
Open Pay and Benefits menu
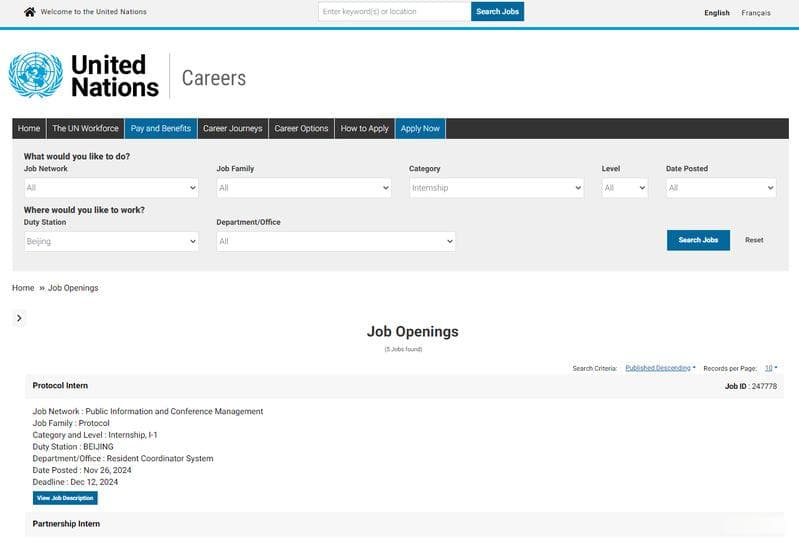[161, 128]
